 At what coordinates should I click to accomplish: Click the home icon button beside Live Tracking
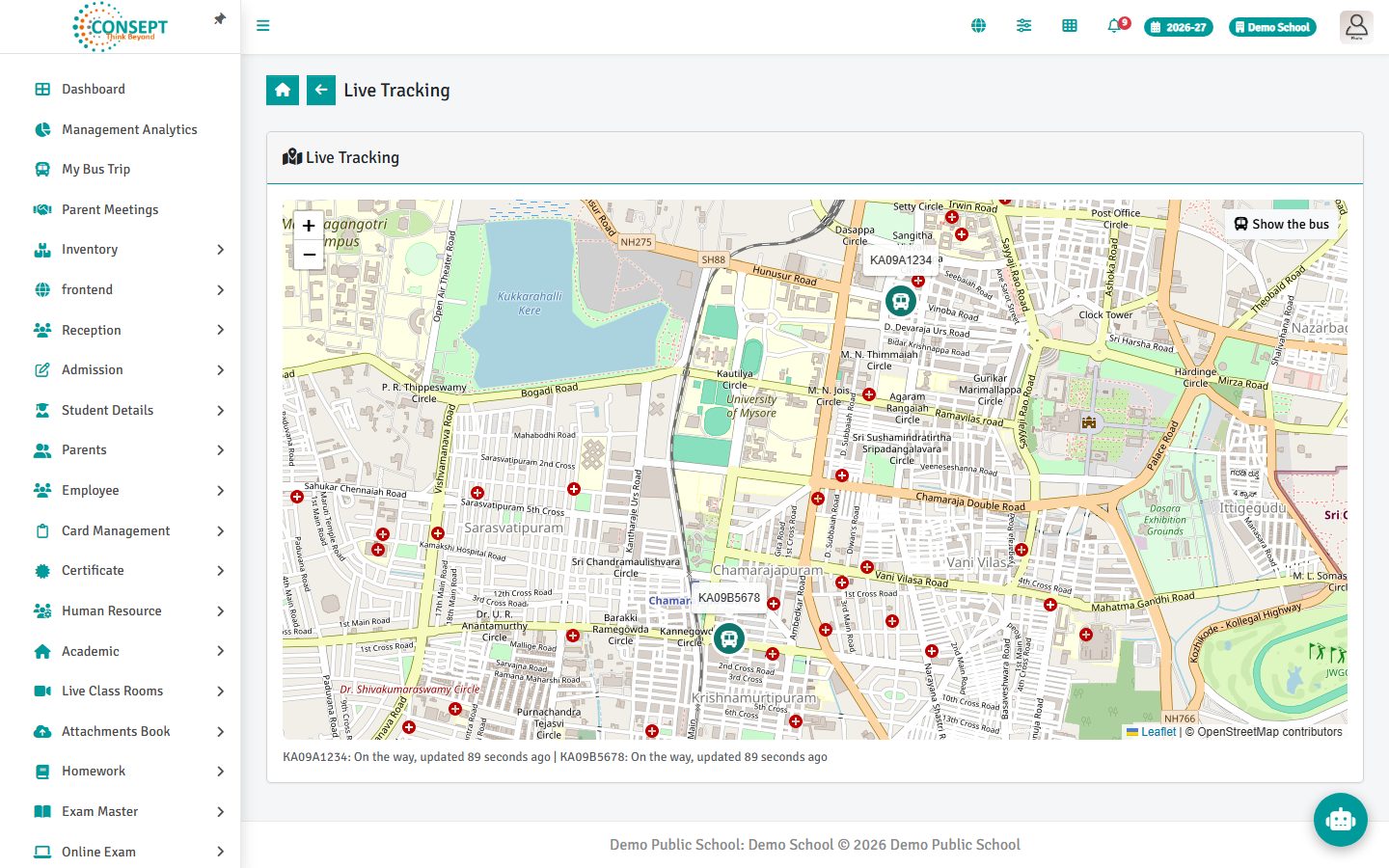click(283, 90)
